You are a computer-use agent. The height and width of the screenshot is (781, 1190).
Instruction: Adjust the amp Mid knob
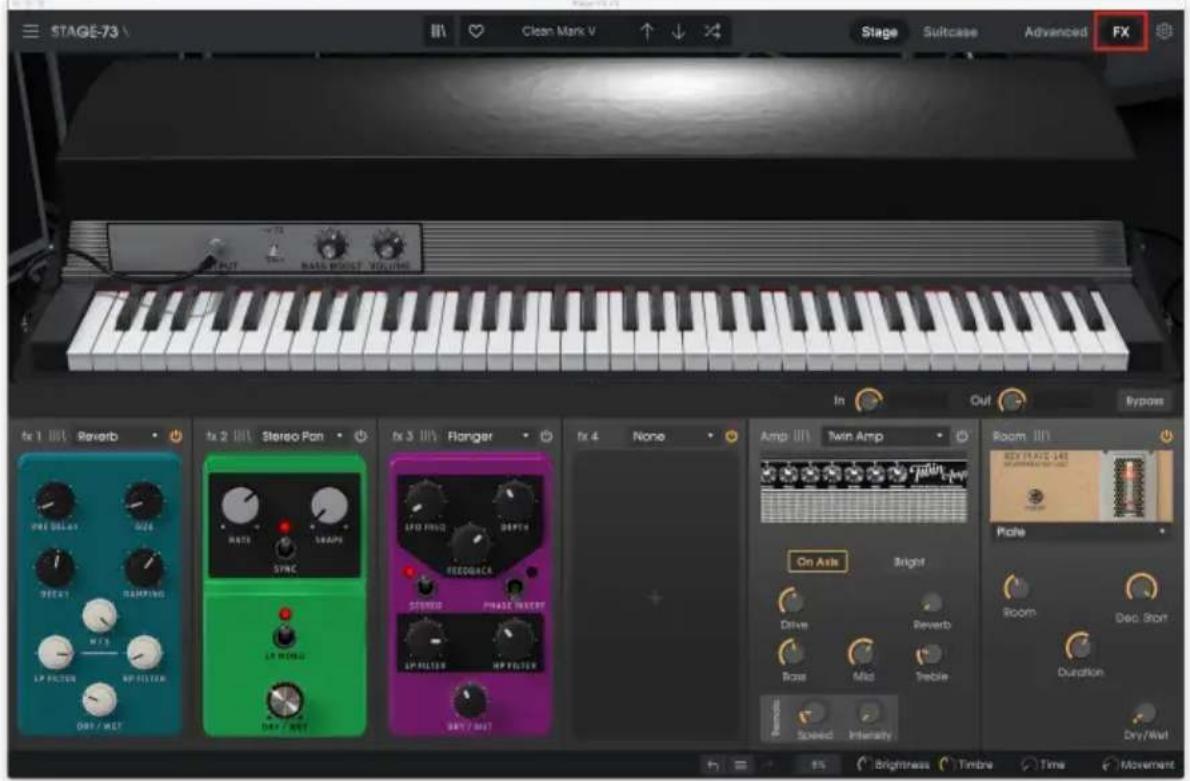pyautogui.click(x=862, y=653)
